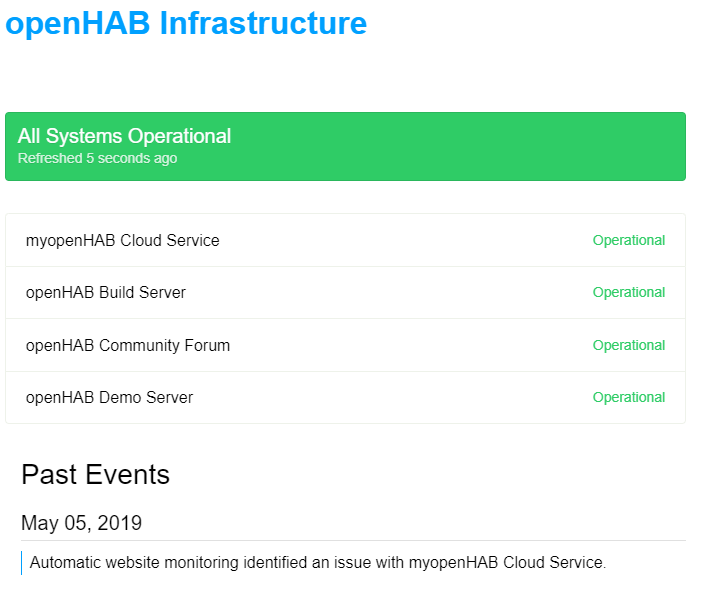Click the "Past Events" section heading
The height and width of the screenshot is (589, 703).
pos(95,474)
